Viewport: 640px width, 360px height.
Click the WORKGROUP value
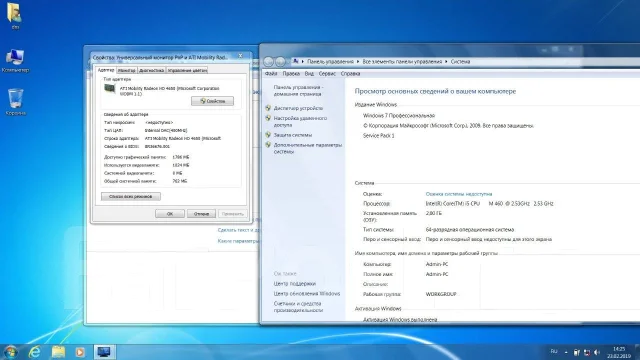coord(441,294)
